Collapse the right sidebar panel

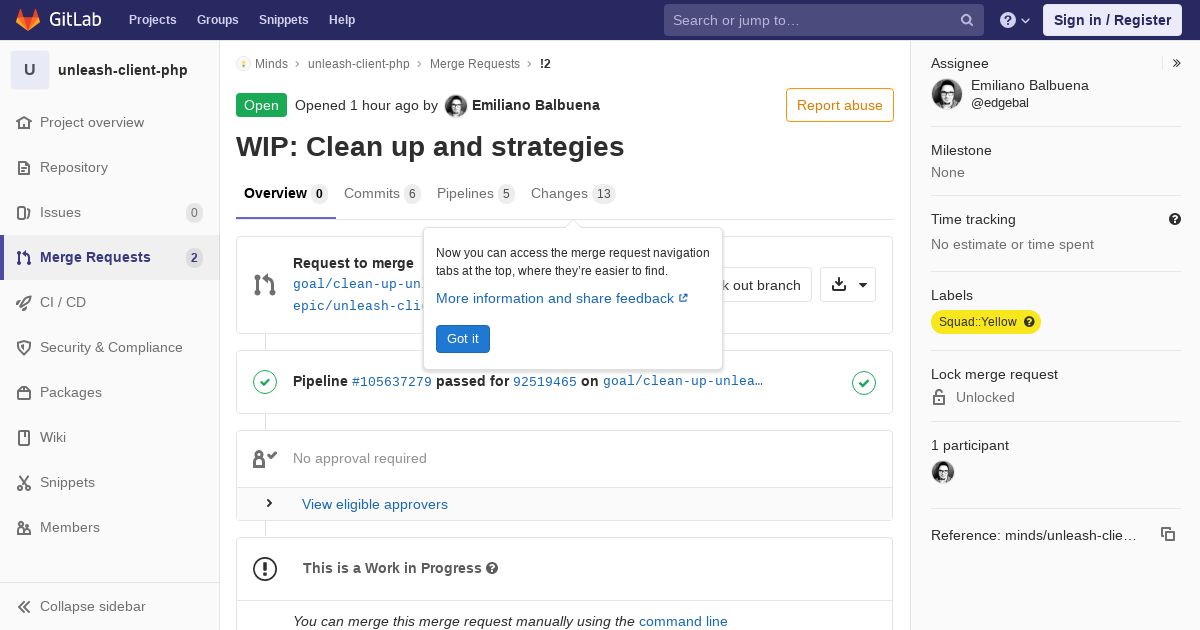click(x=1177, y=63)
